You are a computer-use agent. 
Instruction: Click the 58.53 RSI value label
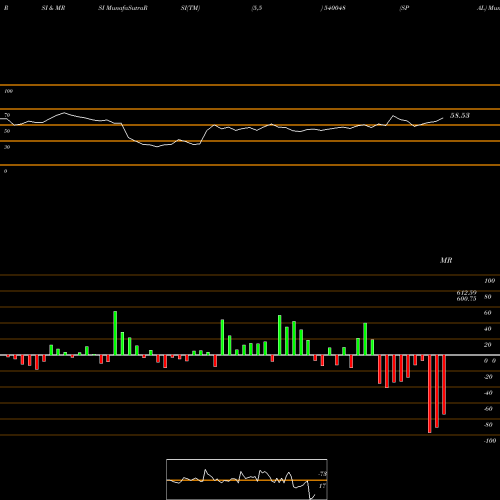pos(460,116)
